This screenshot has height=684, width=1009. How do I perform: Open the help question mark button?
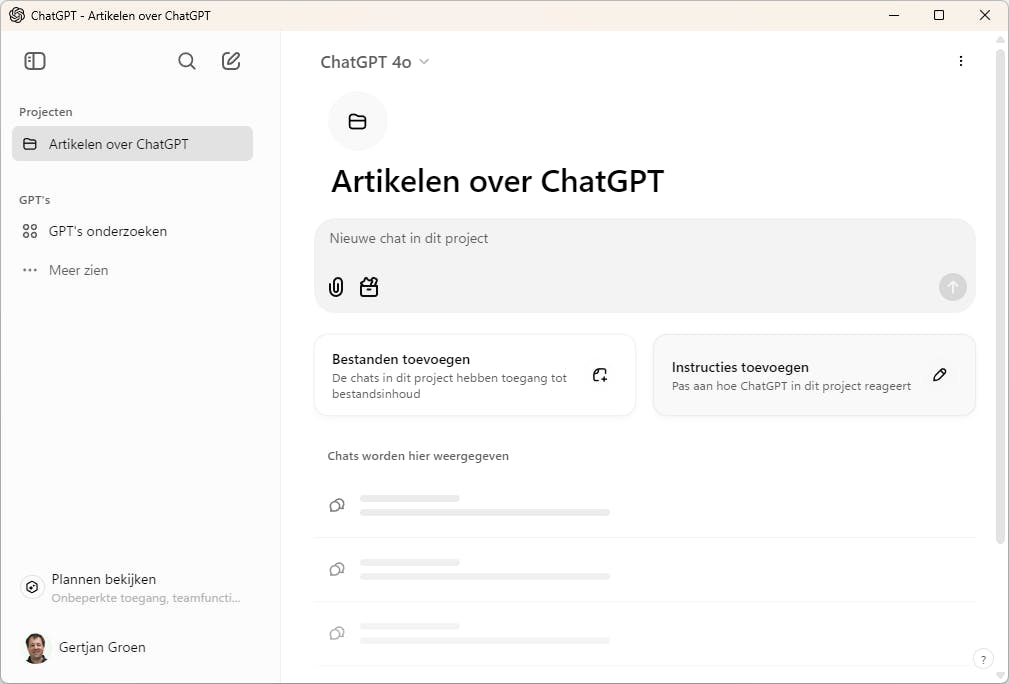pyautogui.click(x=983, y=659)
